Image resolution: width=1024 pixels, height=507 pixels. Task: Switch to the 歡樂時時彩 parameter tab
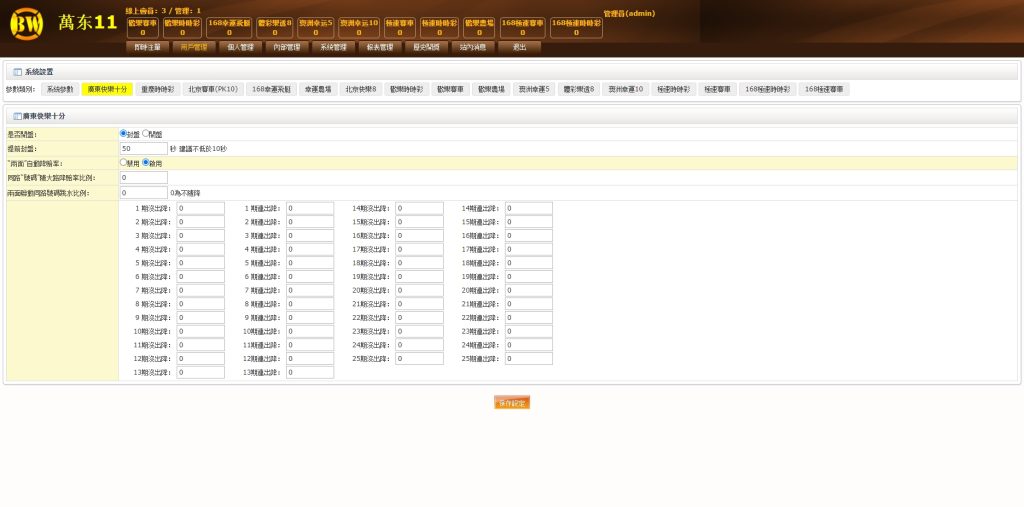tap(407, 90)
